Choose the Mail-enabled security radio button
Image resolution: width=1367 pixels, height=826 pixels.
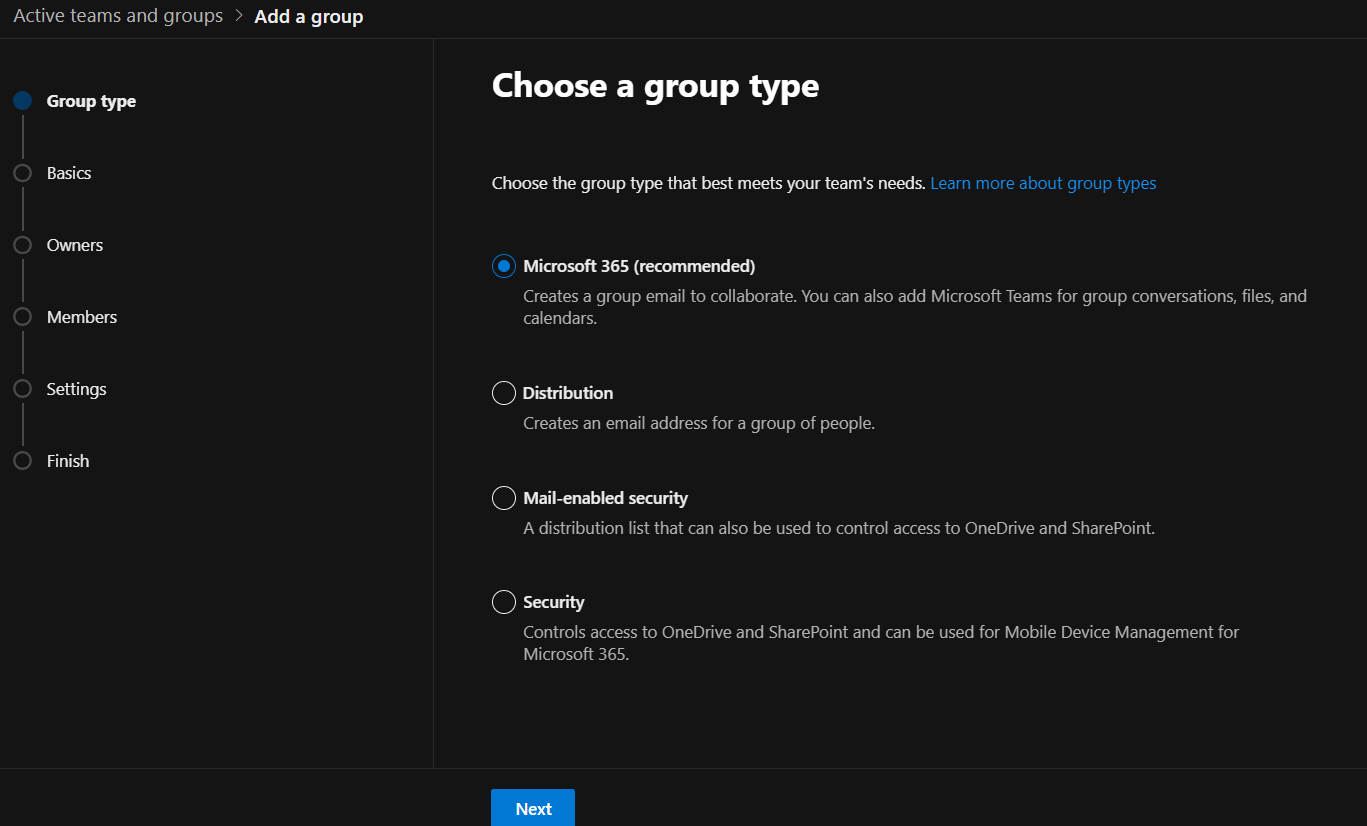click(x=504, y=498)
